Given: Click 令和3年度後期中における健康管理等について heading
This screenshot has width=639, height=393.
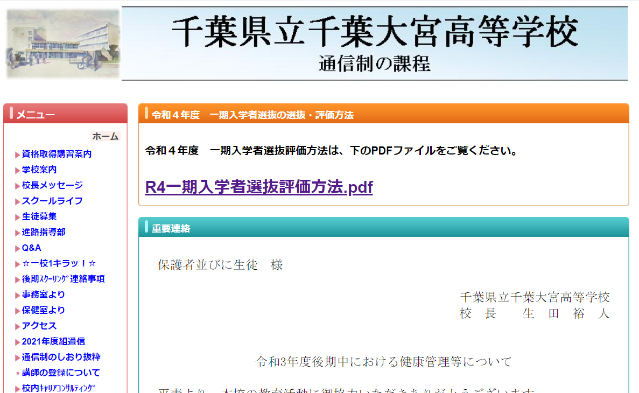Looking at the screenshot, I should [383, 362].
